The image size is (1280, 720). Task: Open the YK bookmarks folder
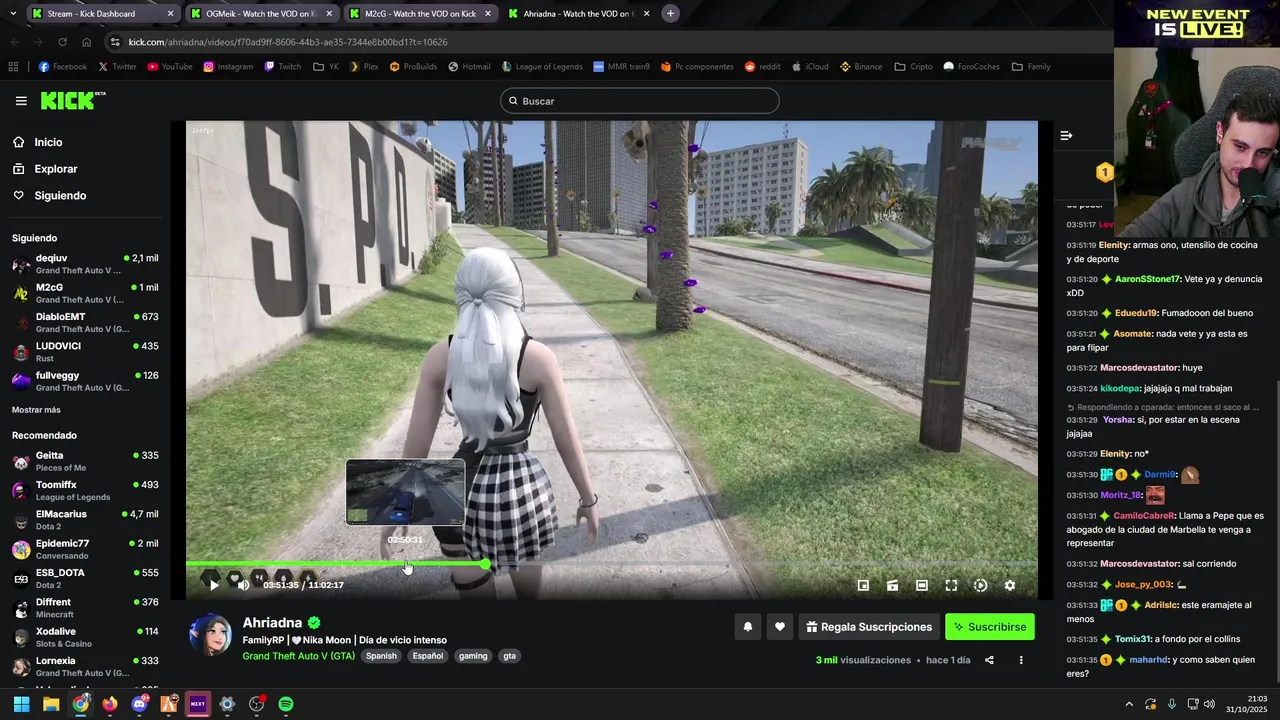click(x=326, y=67)
